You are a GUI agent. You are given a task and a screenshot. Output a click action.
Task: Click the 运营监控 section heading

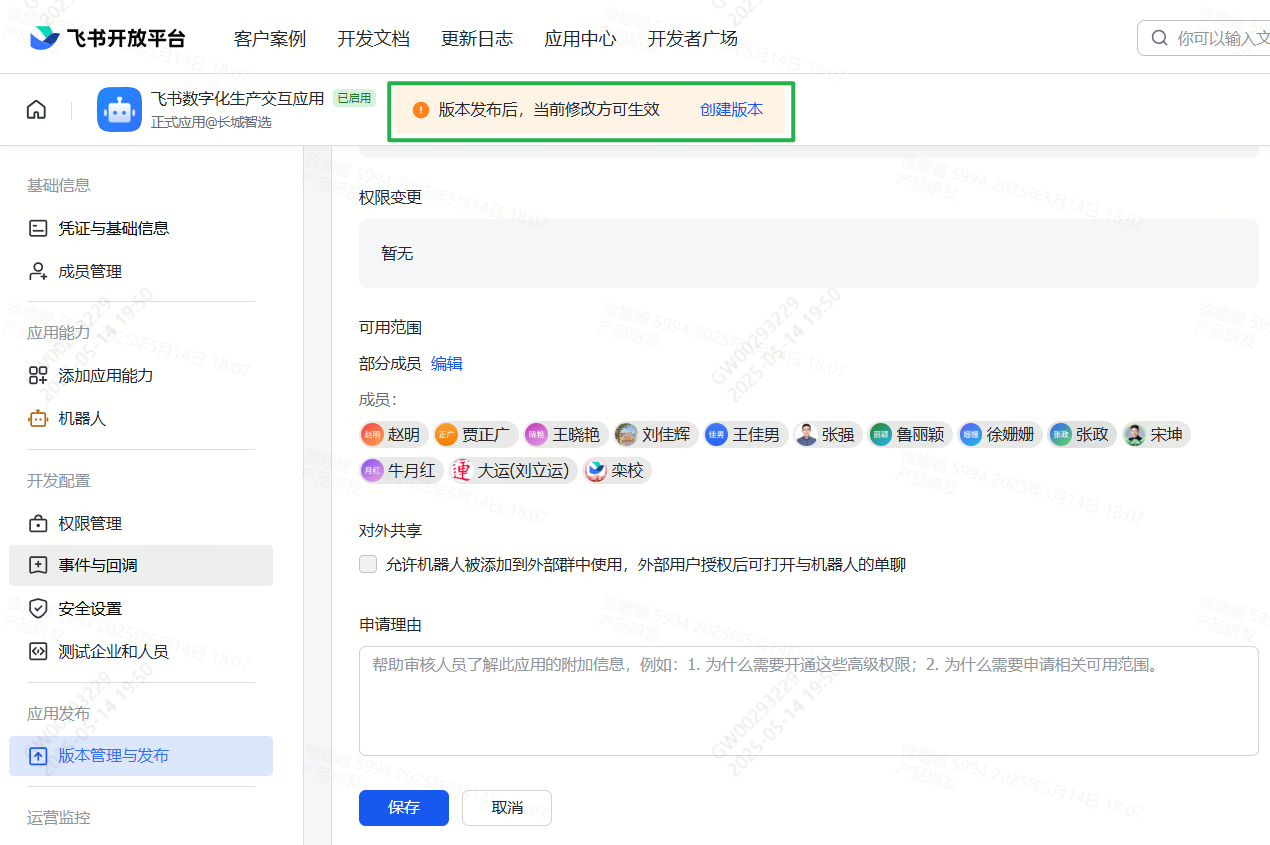58,818
